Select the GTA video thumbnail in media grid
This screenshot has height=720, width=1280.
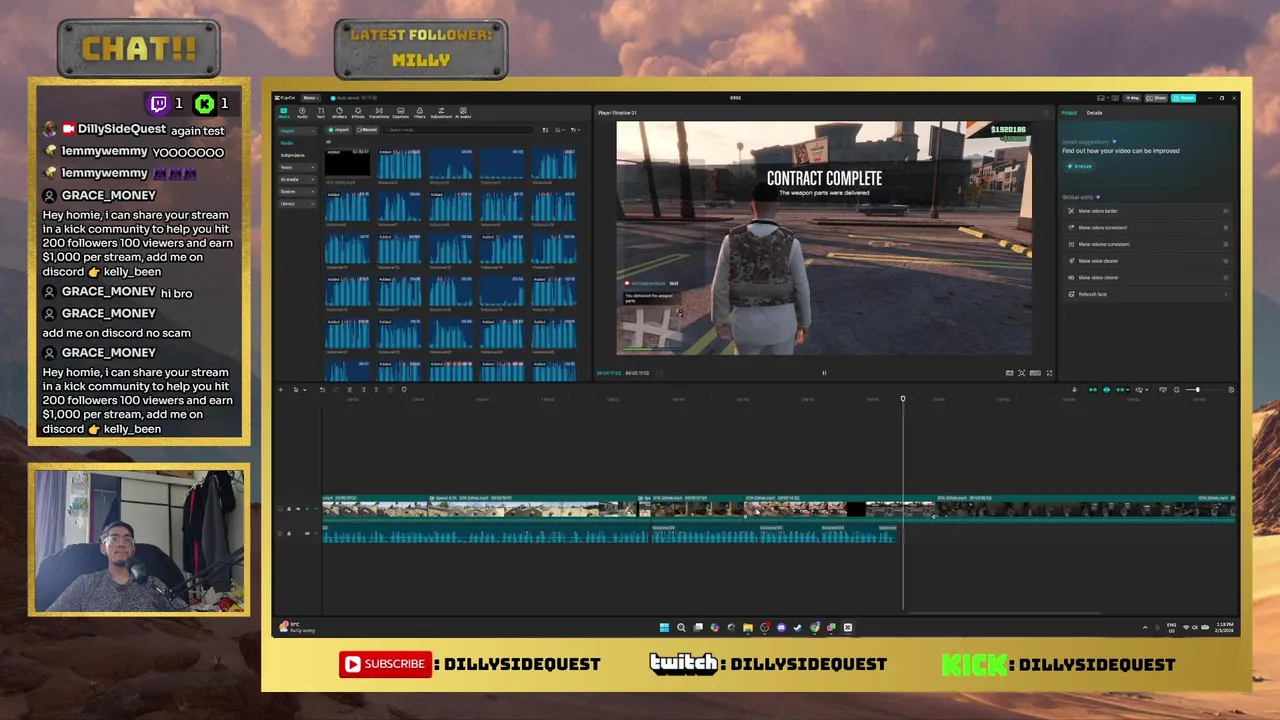pos(347,165)
